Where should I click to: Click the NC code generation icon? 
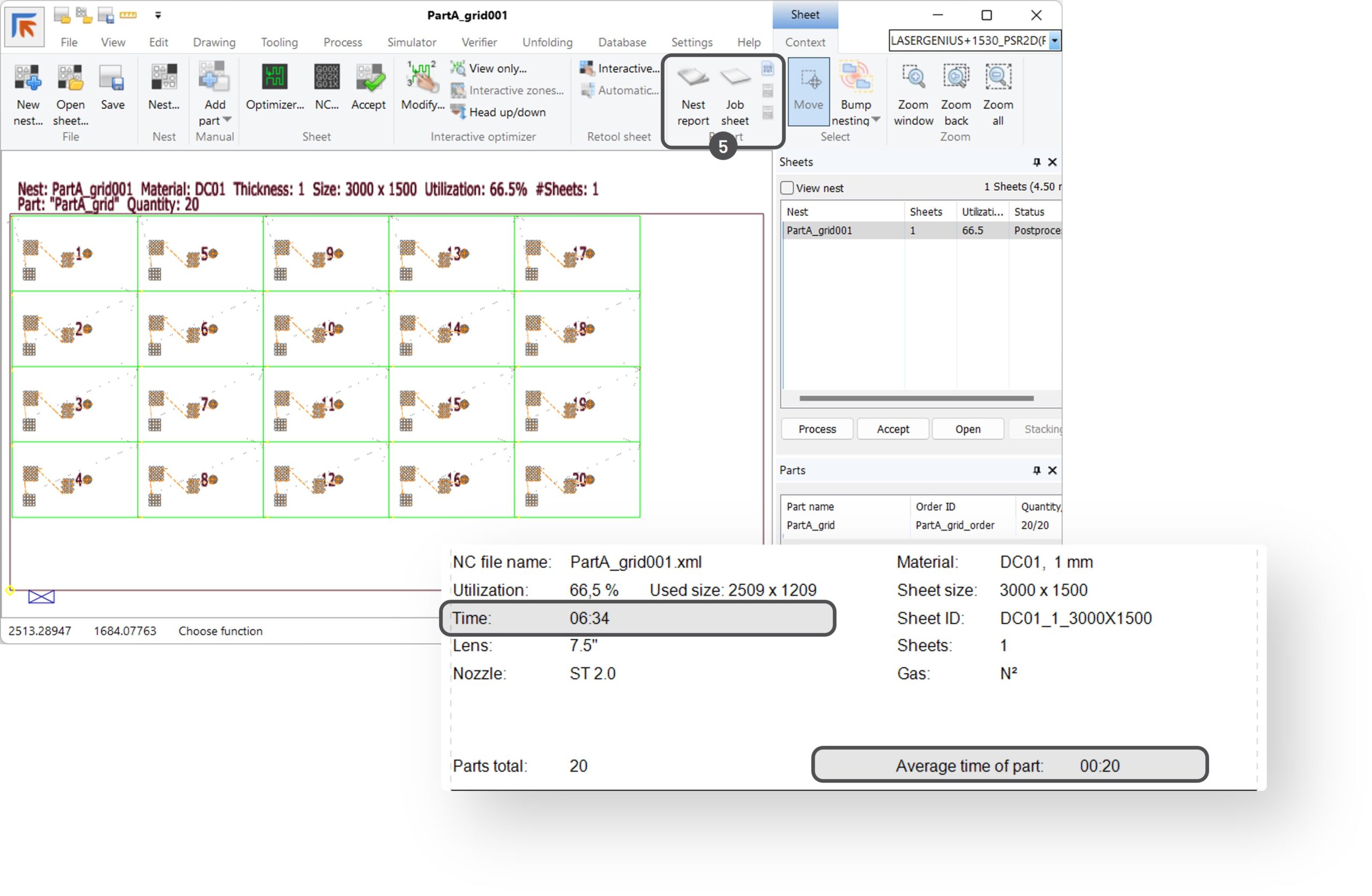326,78
